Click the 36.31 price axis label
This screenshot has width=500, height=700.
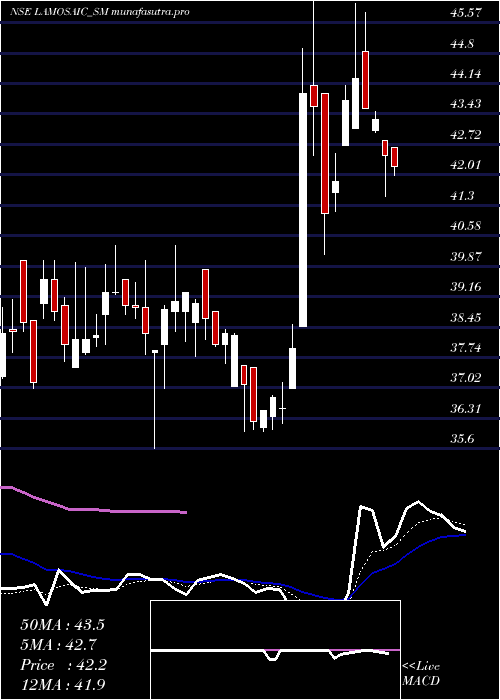[x=466, y=408]
